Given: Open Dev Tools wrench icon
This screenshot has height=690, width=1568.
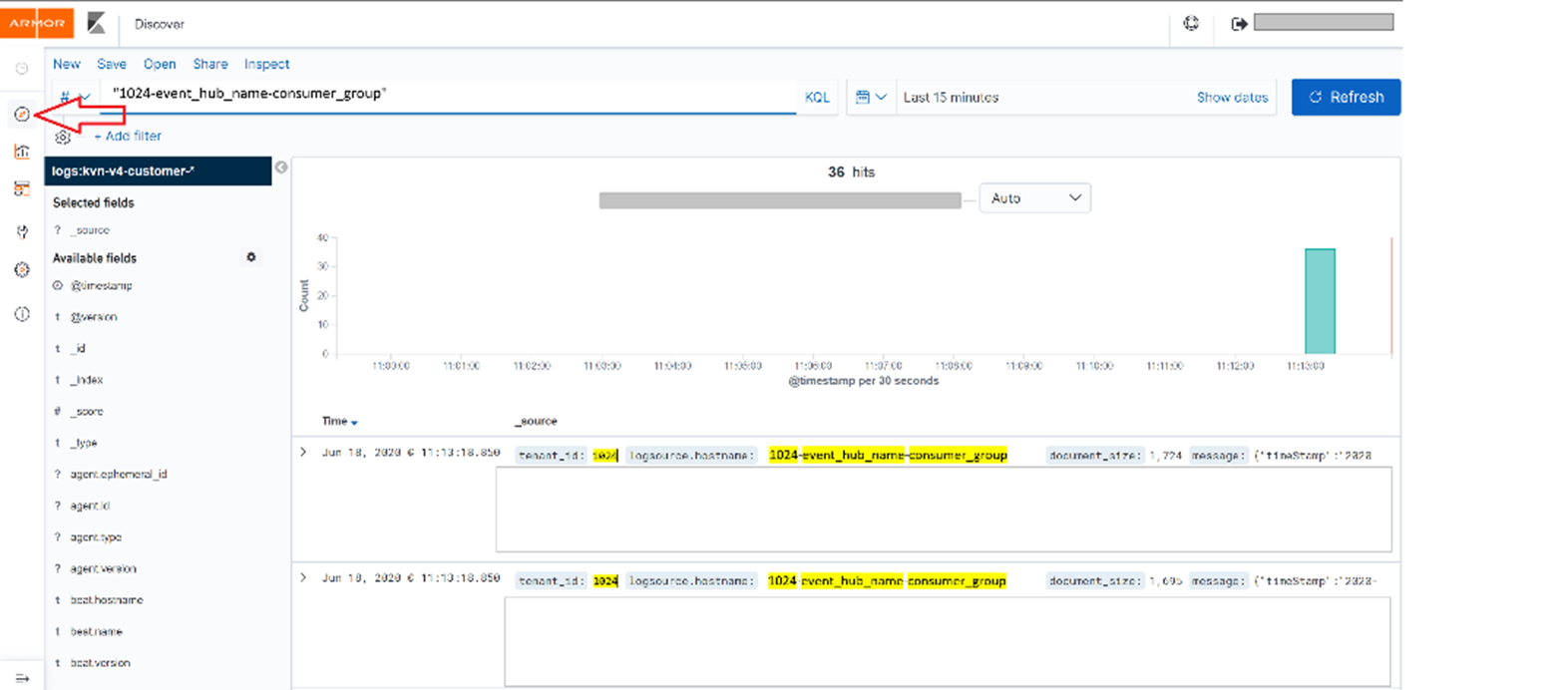Looking at the screenshot, I should point(22,231).
